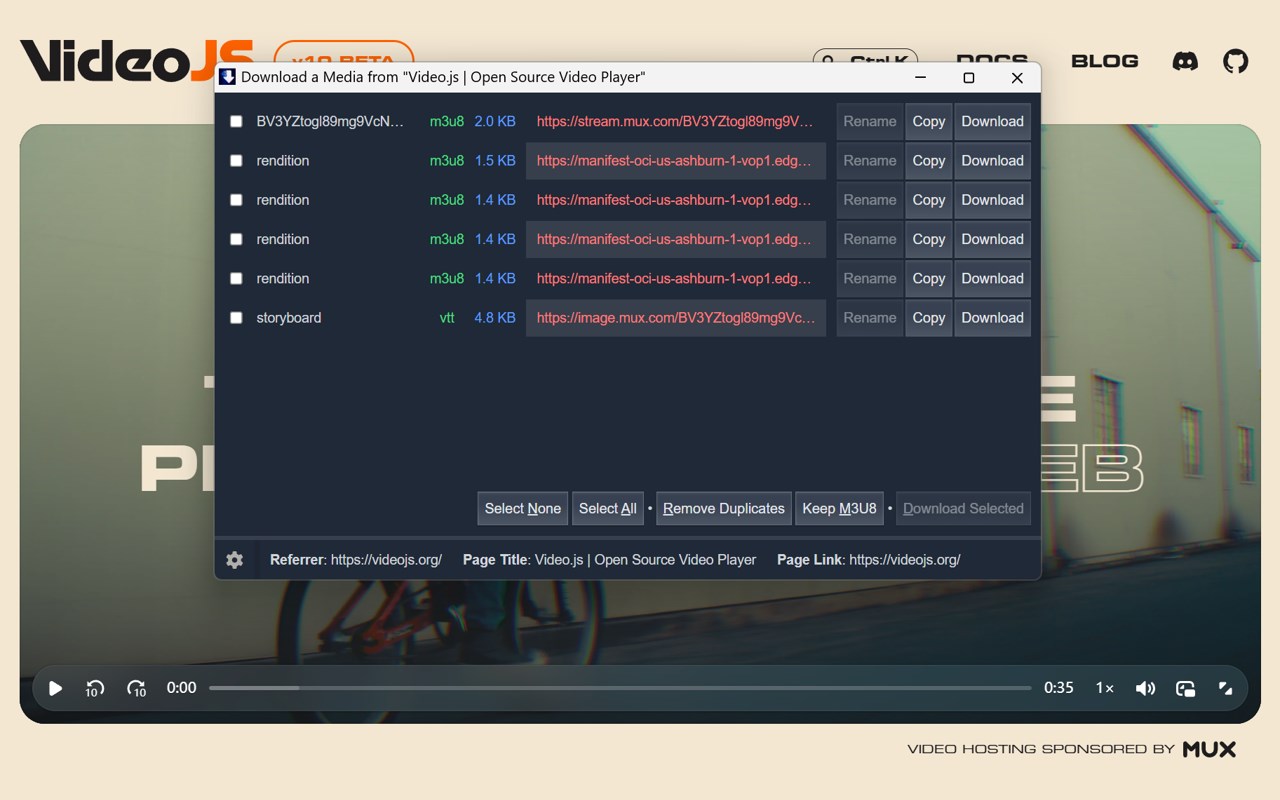Viewport: 1280px width, 800px height.
Task: Click the "0:35" duration in the player
Action: pos(1059,688)
